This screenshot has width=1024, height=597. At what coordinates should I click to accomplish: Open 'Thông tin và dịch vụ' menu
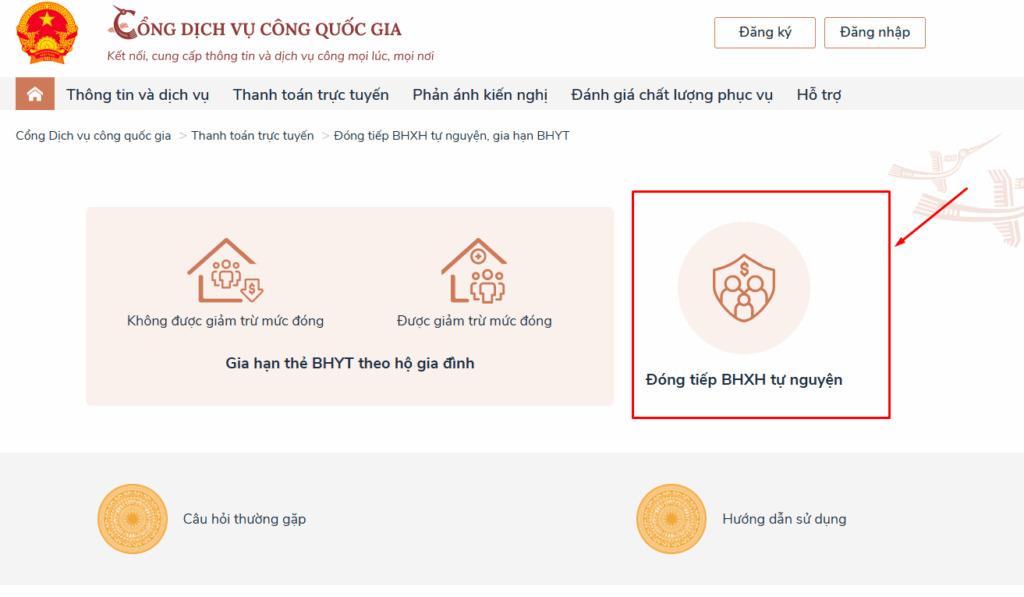137,94
